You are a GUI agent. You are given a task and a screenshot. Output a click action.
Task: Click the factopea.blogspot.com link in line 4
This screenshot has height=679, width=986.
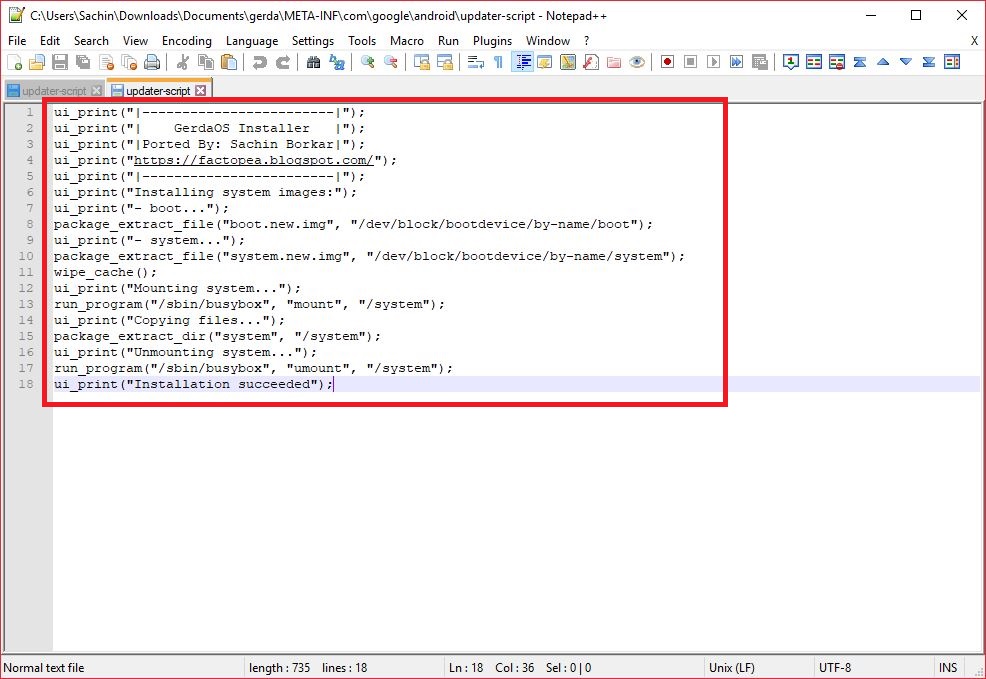tap(253, 160)
